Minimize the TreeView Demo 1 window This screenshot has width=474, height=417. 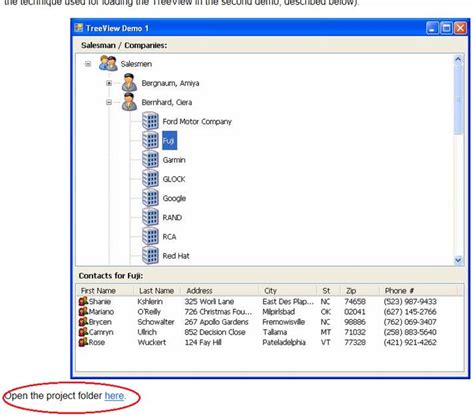(432, 28)
